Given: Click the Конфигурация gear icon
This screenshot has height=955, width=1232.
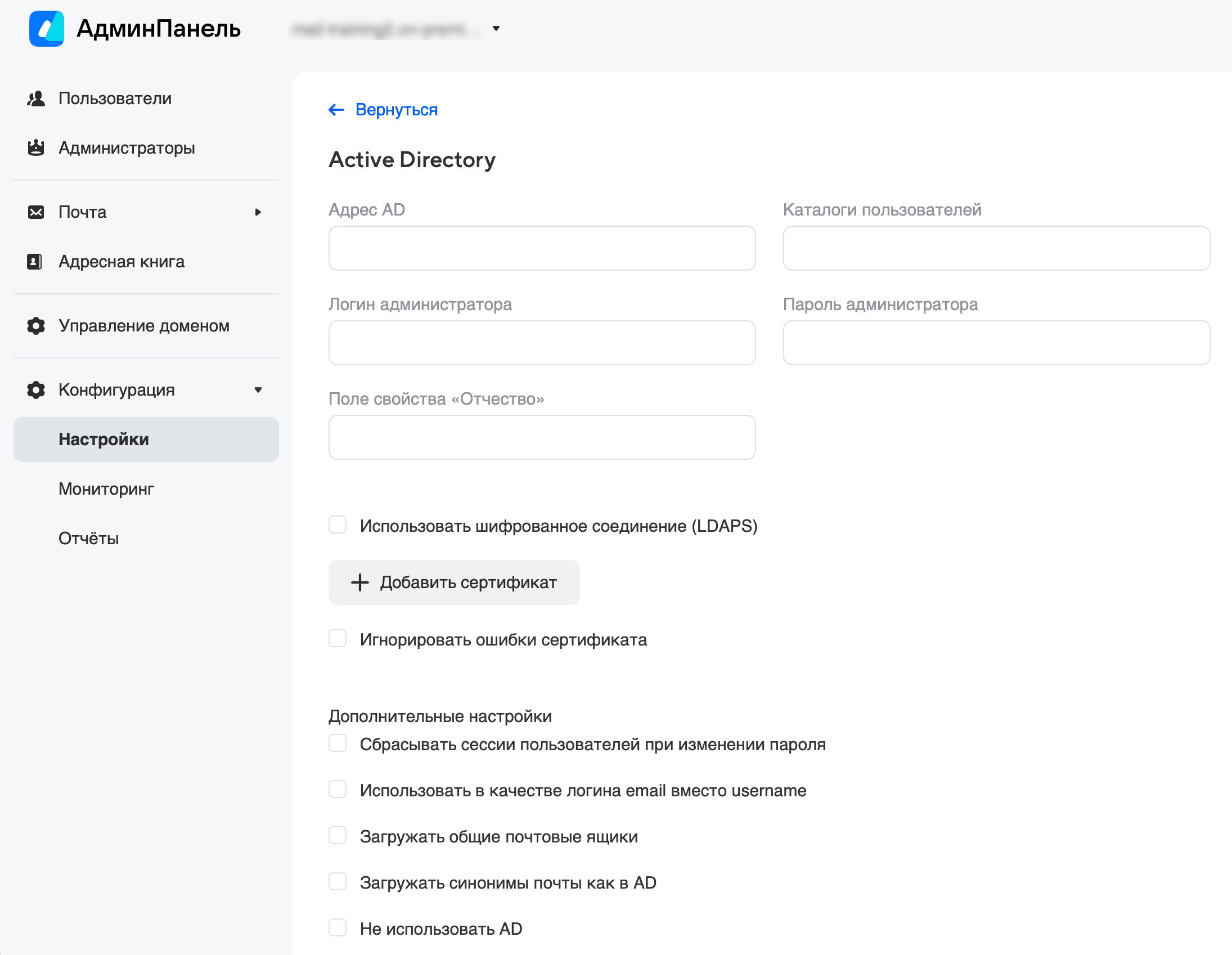Looking at the screenshot, I should [36, 390].
